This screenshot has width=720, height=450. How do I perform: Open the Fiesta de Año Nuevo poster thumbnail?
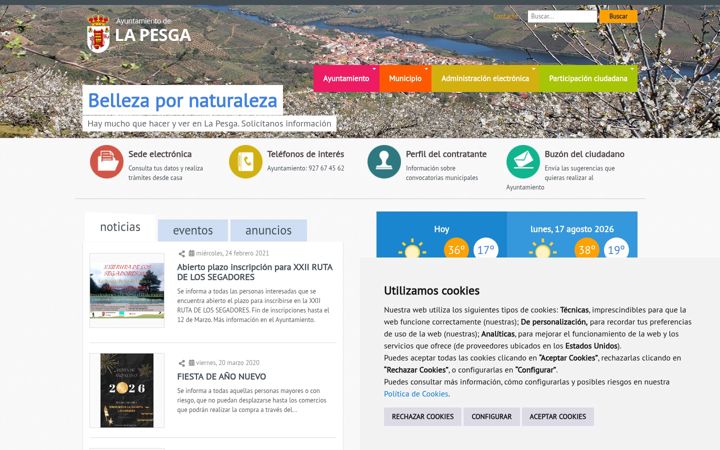pos(127,390)
